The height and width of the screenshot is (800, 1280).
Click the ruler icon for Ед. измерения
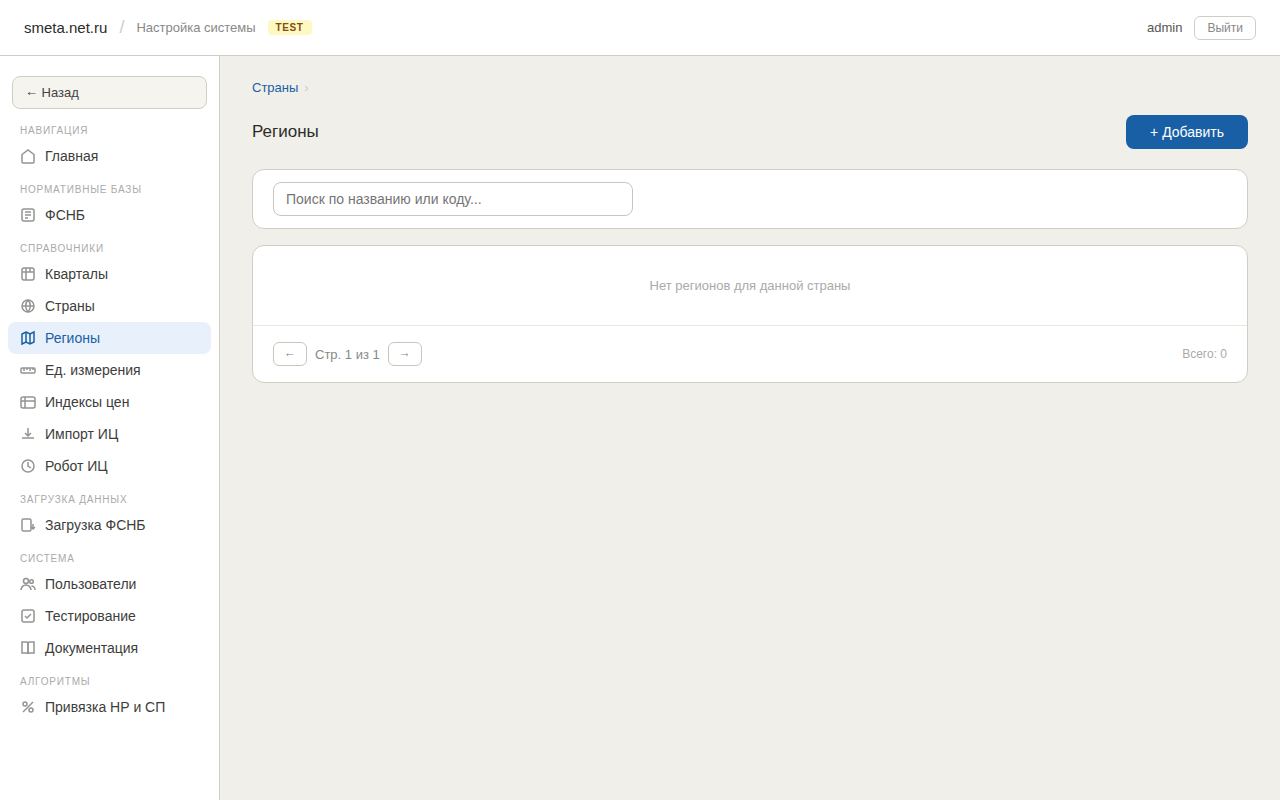[x=28, y=370]
